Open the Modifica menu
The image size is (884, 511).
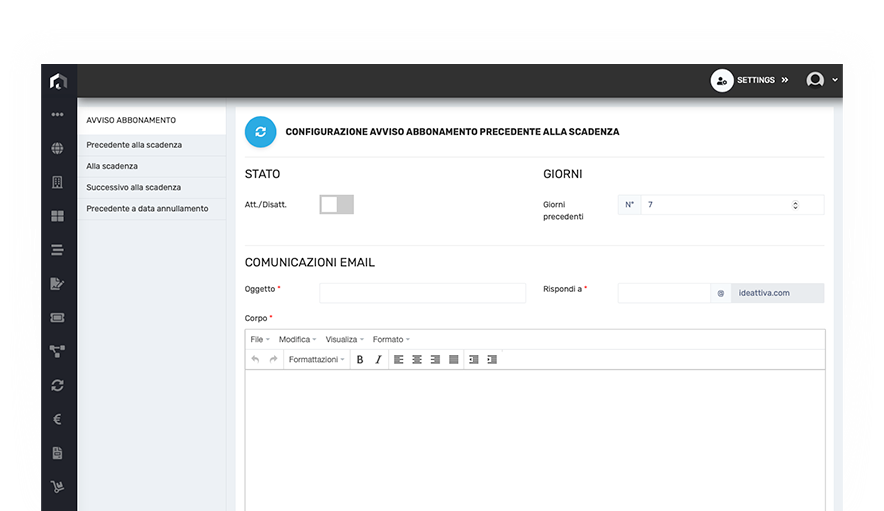click(x=297, y=340)
